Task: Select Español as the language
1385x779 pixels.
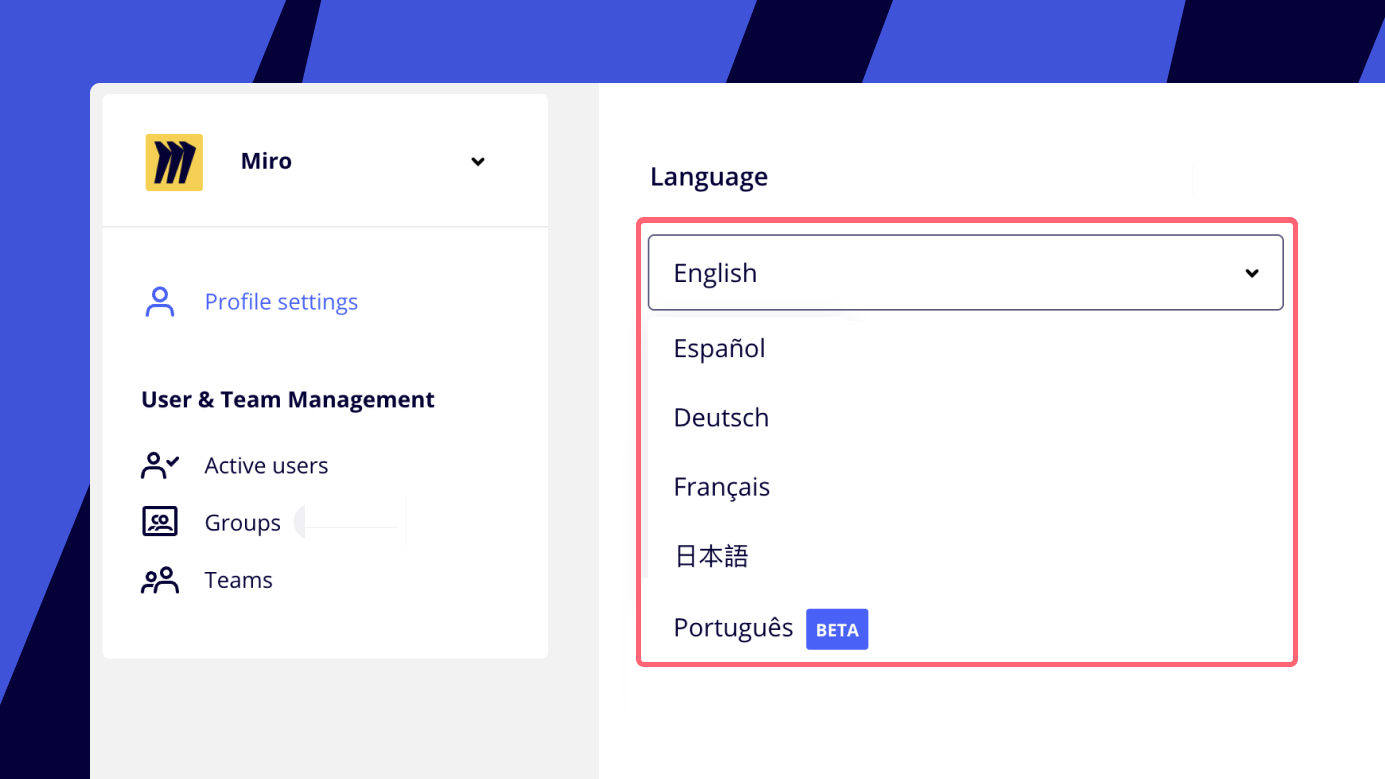Action: (x=719, y=348)
